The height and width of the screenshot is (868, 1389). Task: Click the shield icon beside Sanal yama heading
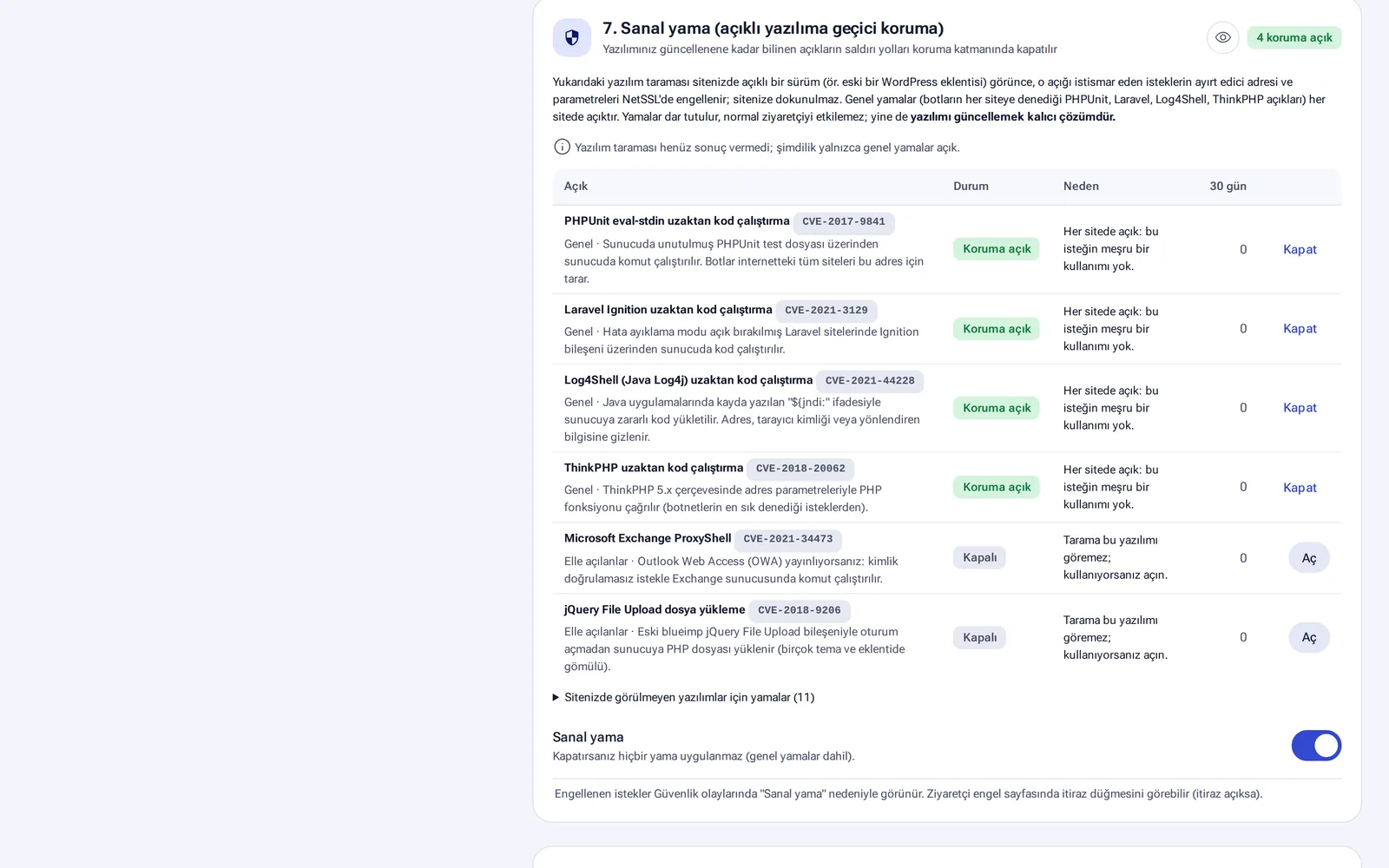[x=571, y=37]
